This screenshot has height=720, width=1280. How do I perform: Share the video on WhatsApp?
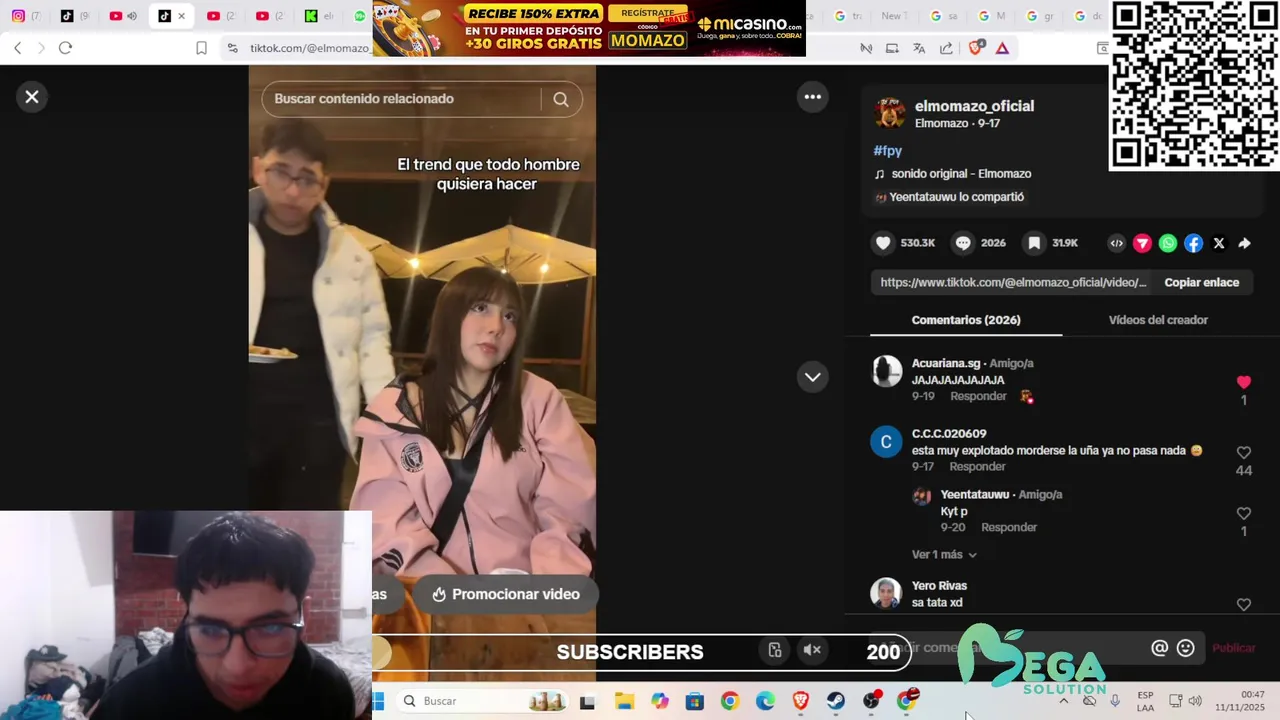tap(1168, 243)
